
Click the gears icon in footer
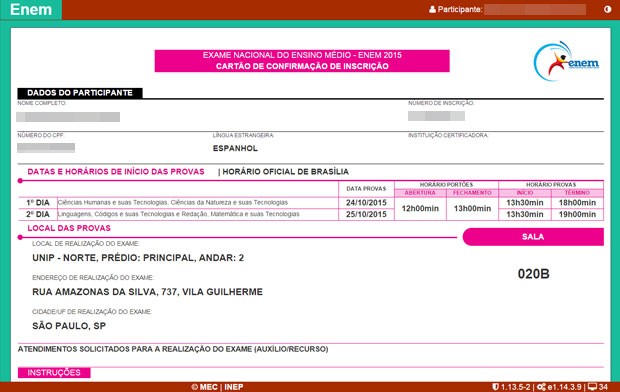pyautogui.click(x=541, y=386)
